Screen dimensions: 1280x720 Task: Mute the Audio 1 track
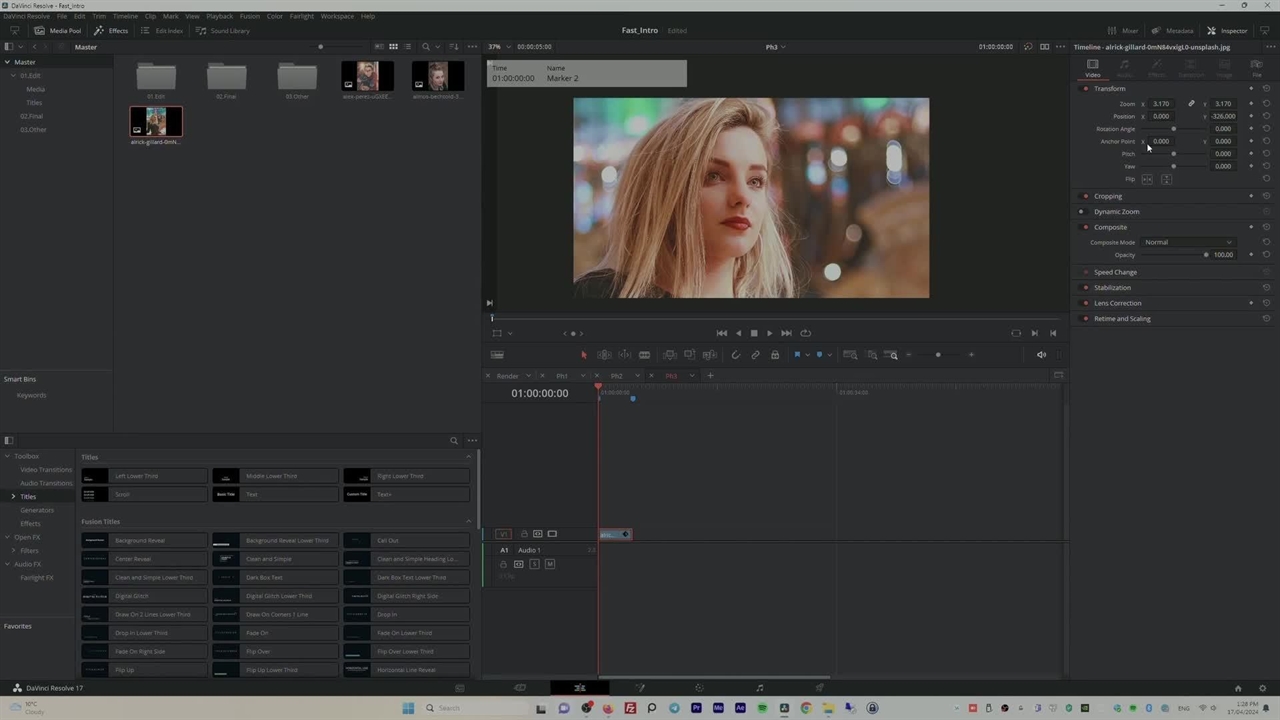(x=549, y=564)
